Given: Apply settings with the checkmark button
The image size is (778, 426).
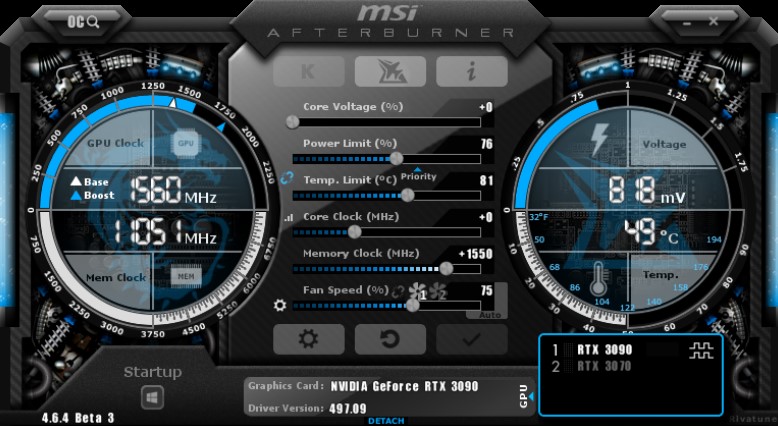Looking at the screenshot, I should coord(472,340).
